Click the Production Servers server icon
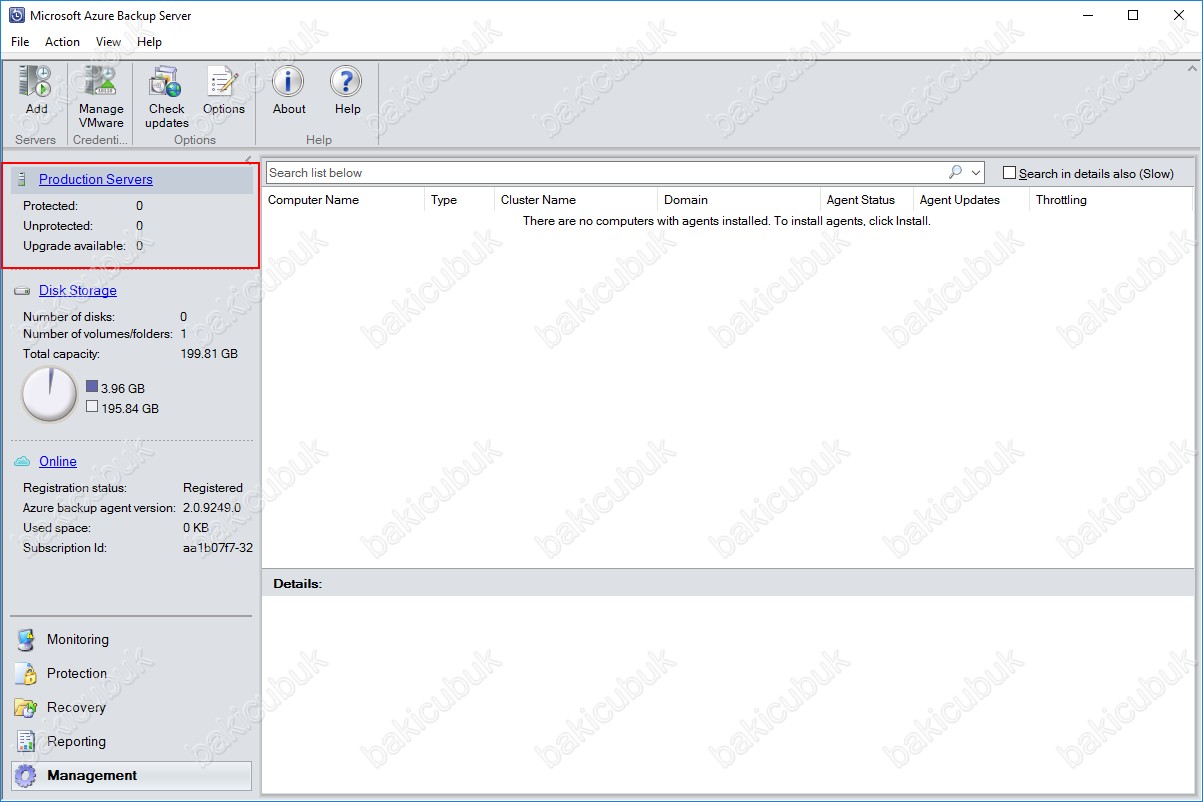The height and width of the screenshot is (802, 1203). tap(22, 180)
